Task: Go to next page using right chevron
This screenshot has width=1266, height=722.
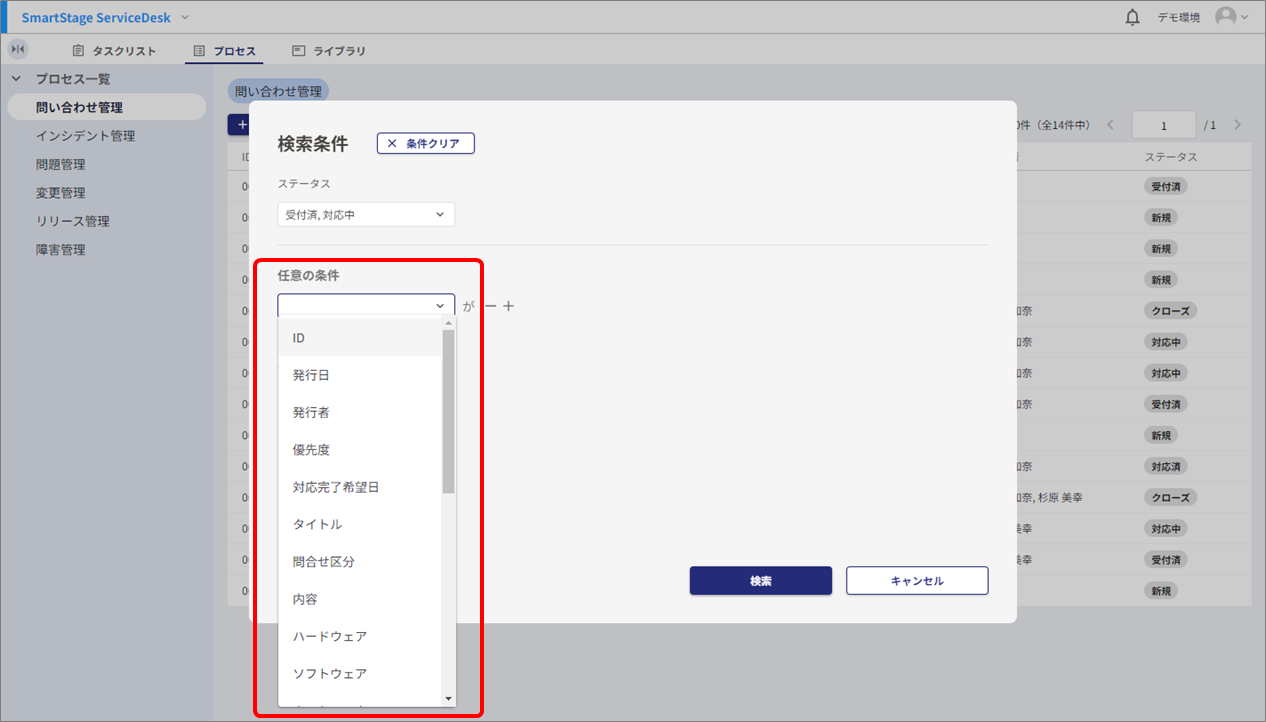Action: pos(1237,125)
